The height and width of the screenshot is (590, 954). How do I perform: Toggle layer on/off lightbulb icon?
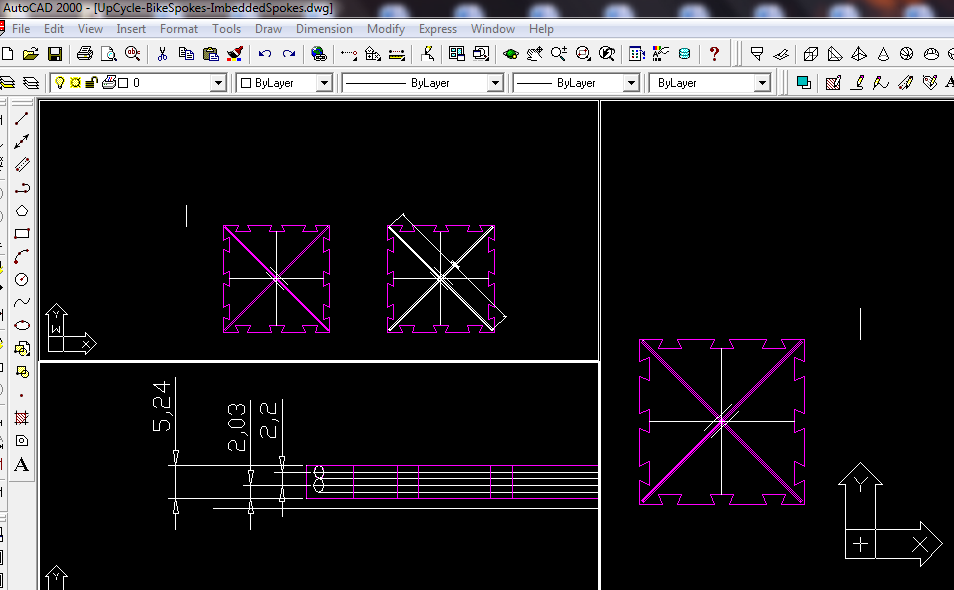click(x=59, y=83)
